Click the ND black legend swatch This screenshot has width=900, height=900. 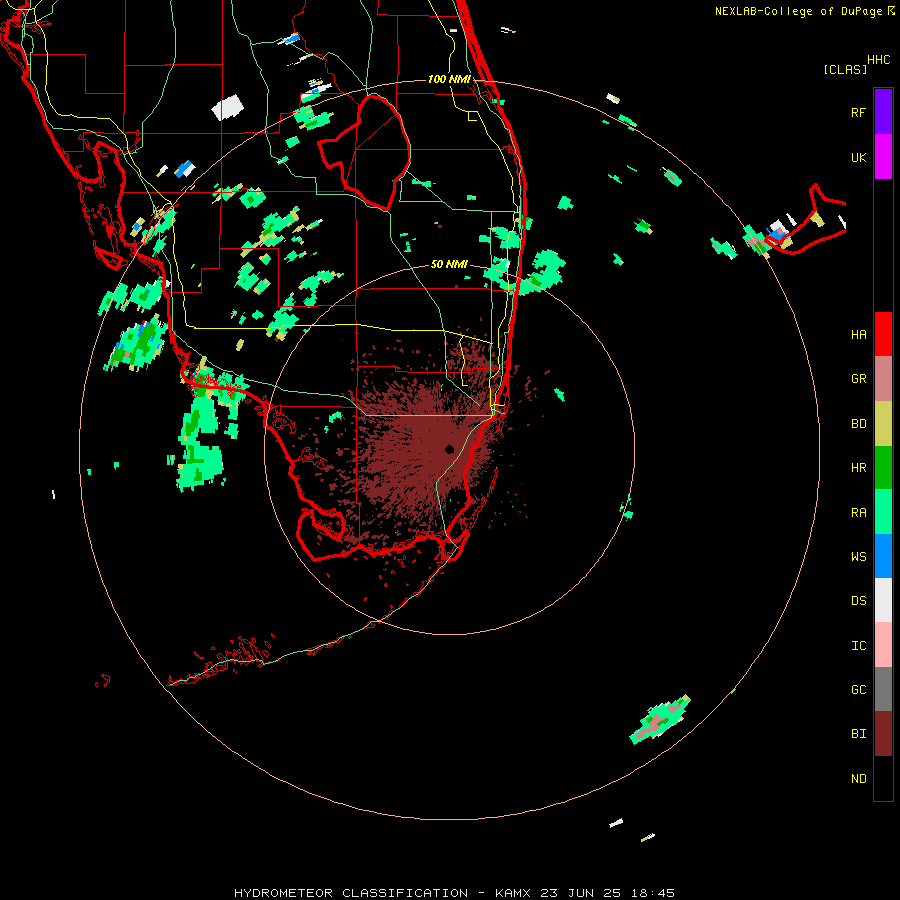883,778
